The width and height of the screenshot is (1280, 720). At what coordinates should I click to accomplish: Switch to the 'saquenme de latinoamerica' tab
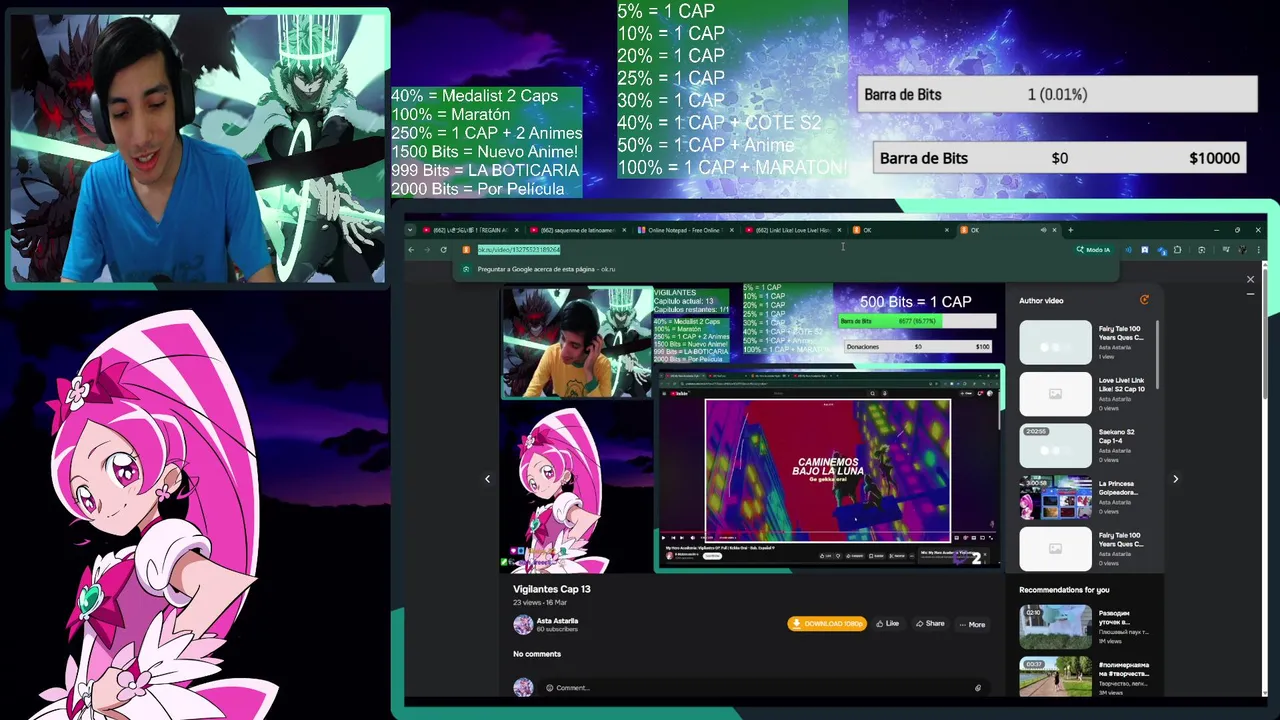point(577,230)
